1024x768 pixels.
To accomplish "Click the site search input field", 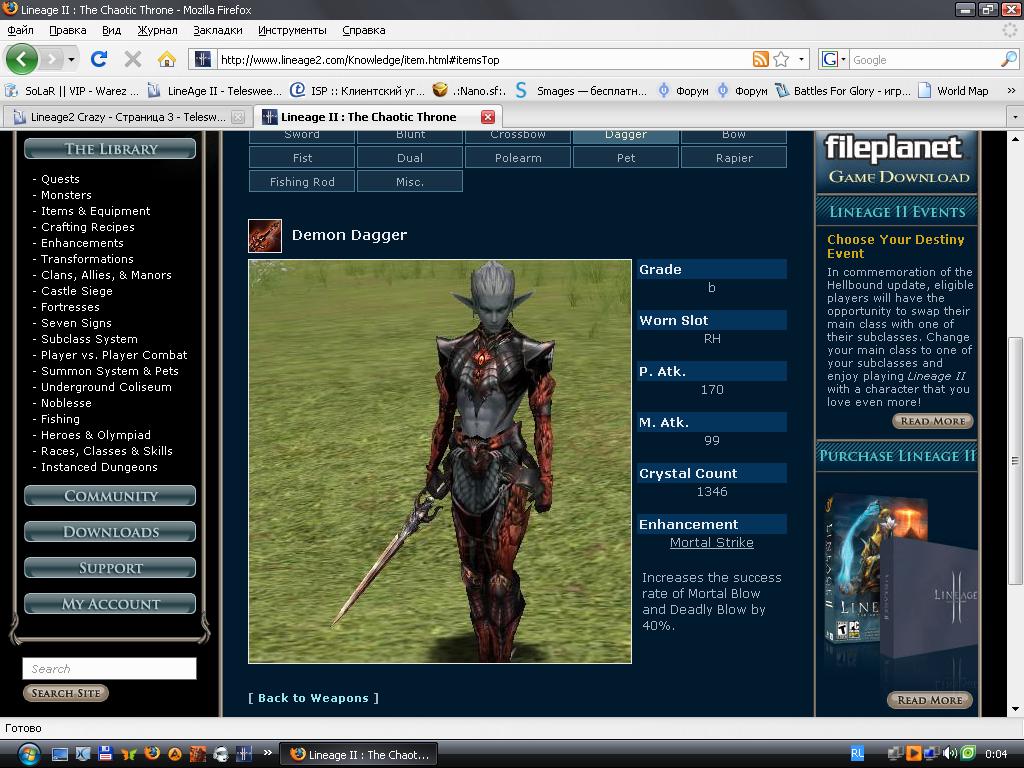I will [x=109, y=669].
